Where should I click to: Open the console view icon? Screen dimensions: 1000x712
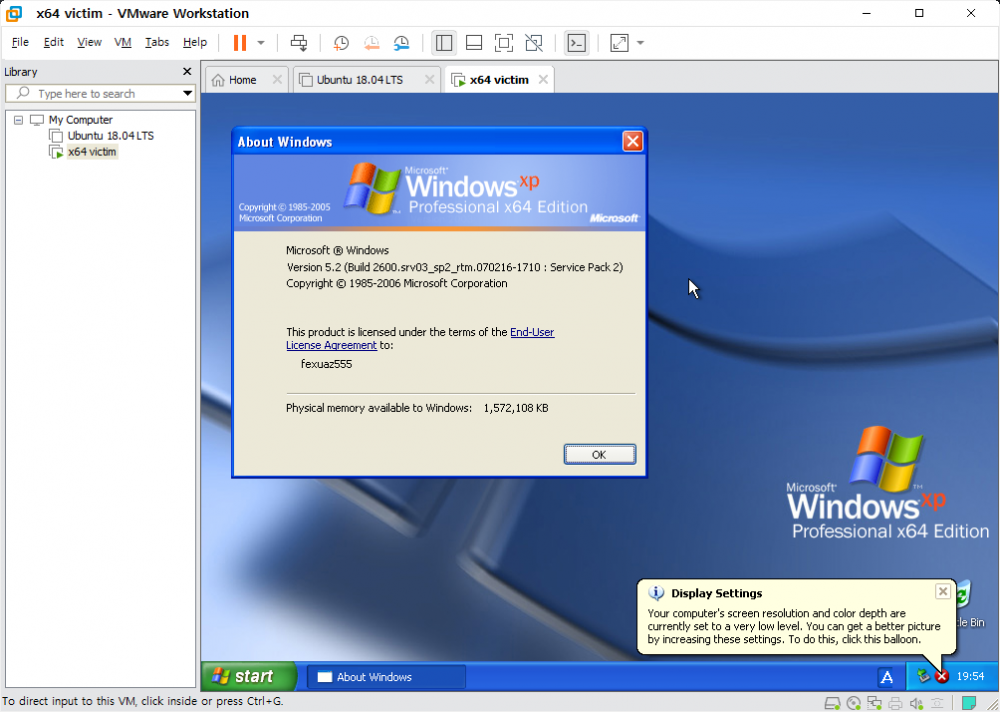576,43
